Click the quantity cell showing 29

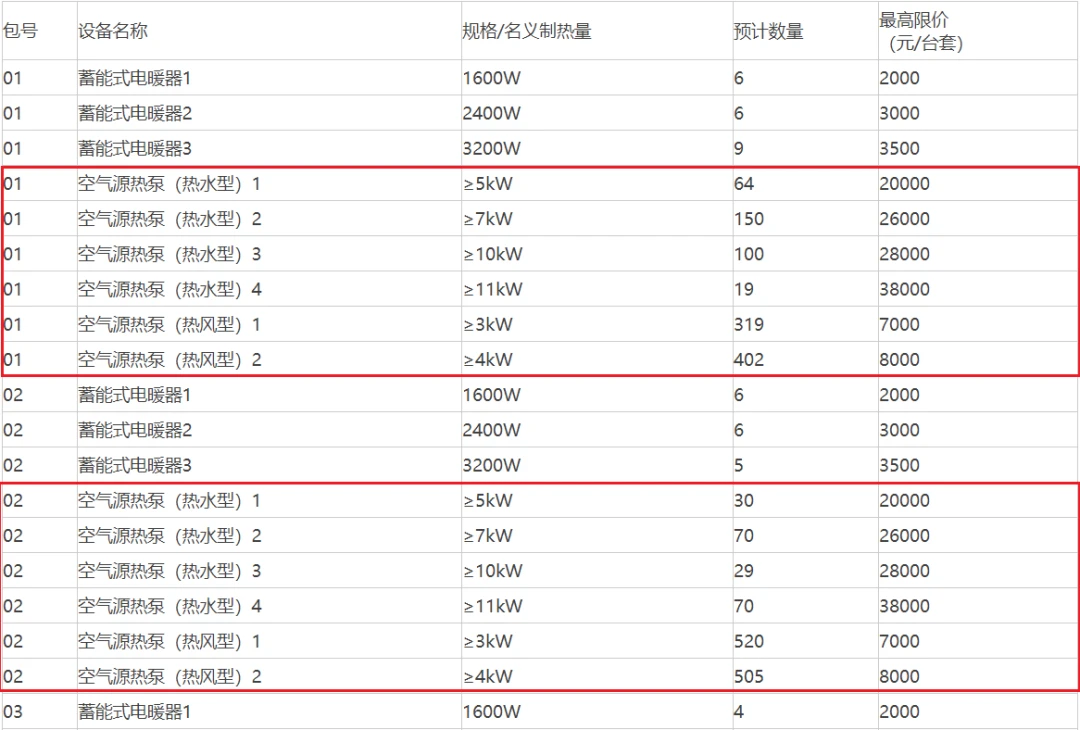[x=744, y=572]
